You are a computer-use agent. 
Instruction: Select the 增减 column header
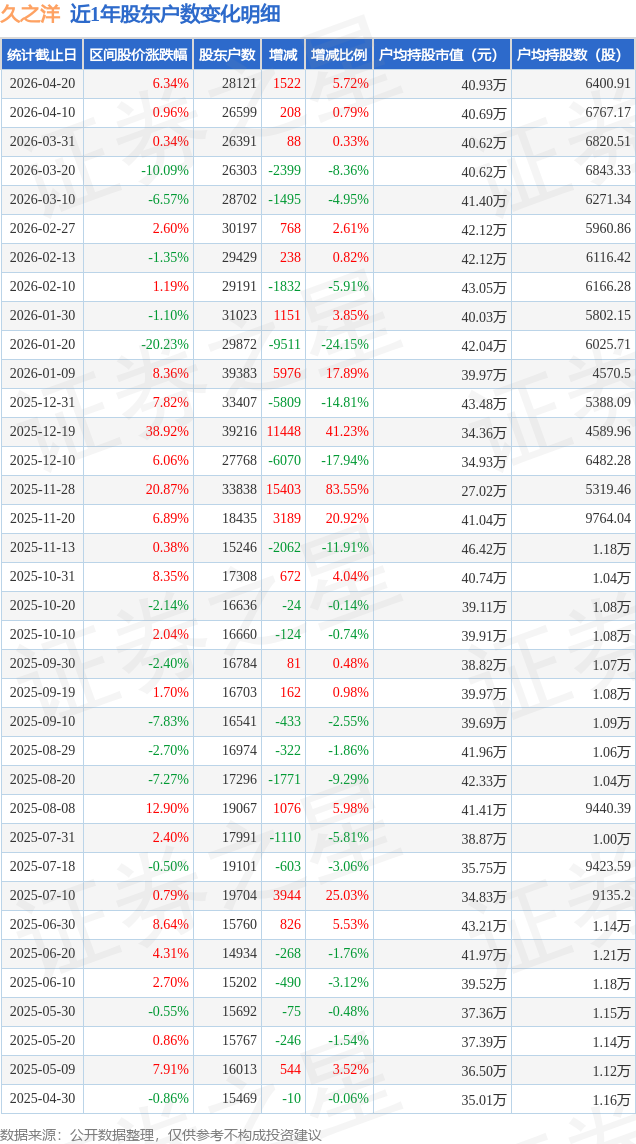tap(284, 55)
